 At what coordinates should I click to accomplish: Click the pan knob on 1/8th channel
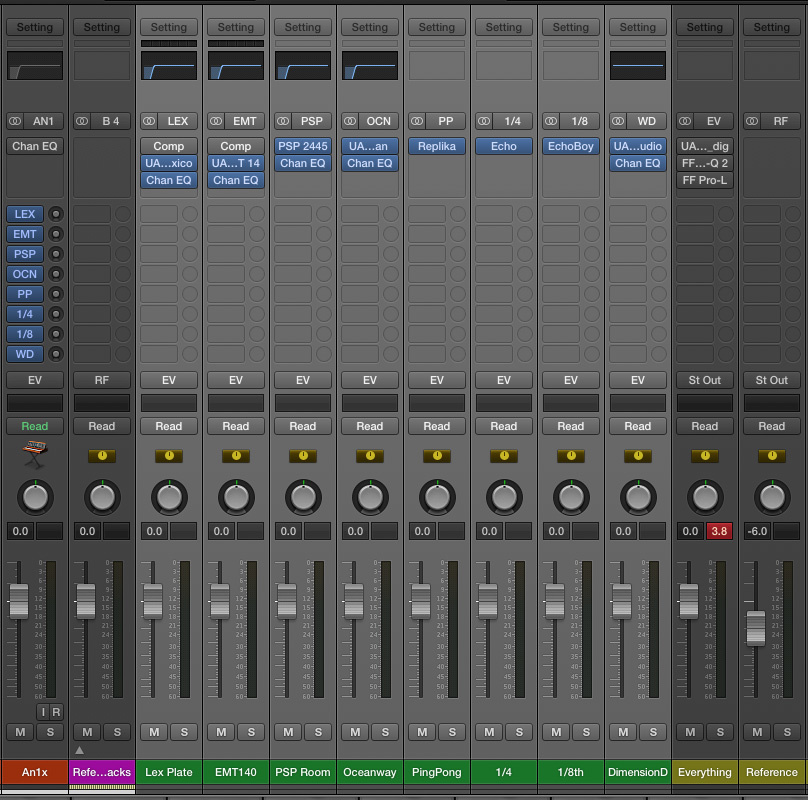tap(571, 497)
